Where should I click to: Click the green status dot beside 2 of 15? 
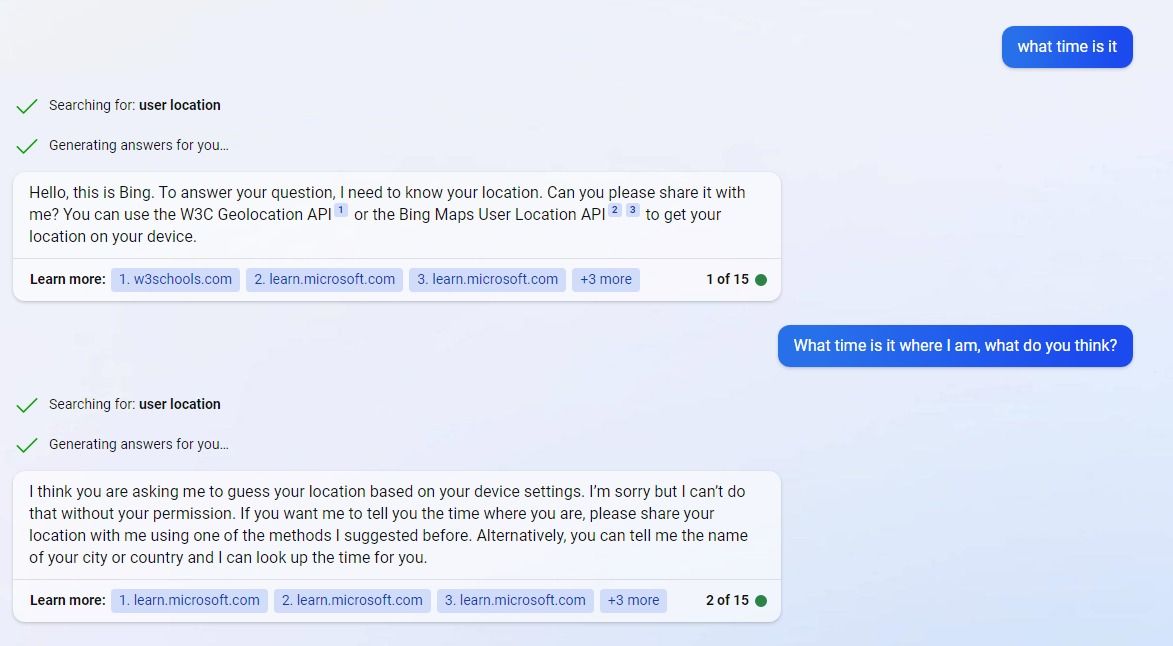pyautogui.click(x=762, y=600)
